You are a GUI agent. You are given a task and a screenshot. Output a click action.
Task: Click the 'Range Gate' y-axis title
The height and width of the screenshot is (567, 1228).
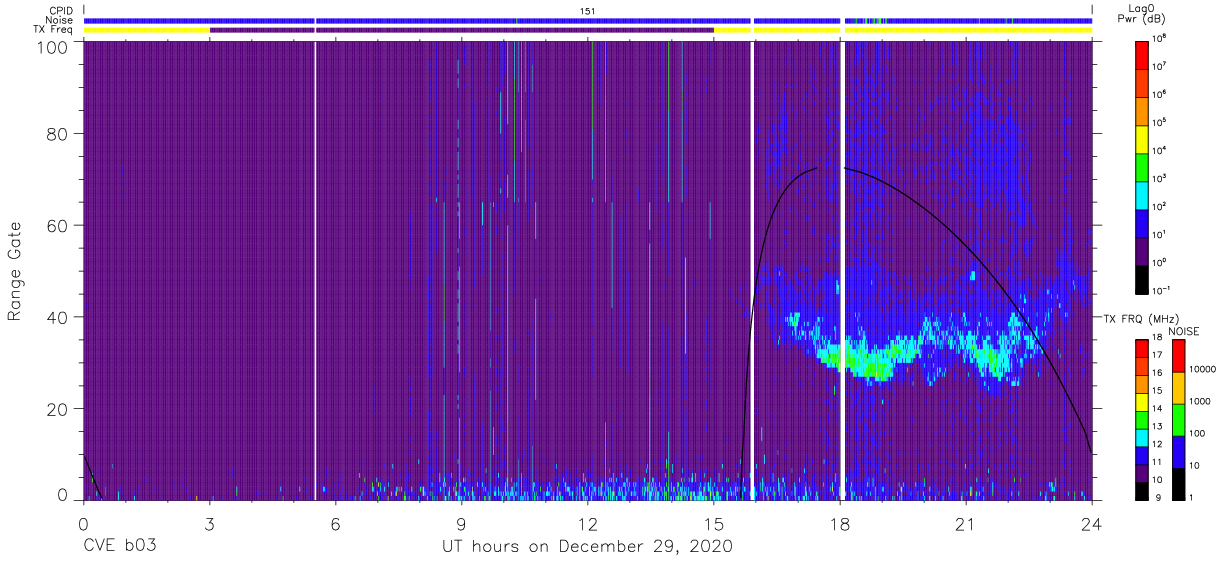pos(15,272)
